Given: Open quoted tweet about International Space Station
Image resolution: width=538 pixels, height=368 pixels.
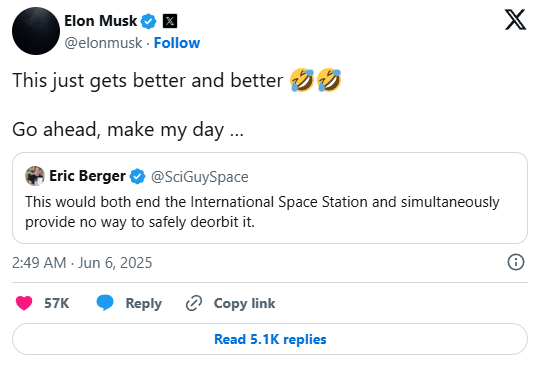Looking at the screenshot, I should pos(270,198).
